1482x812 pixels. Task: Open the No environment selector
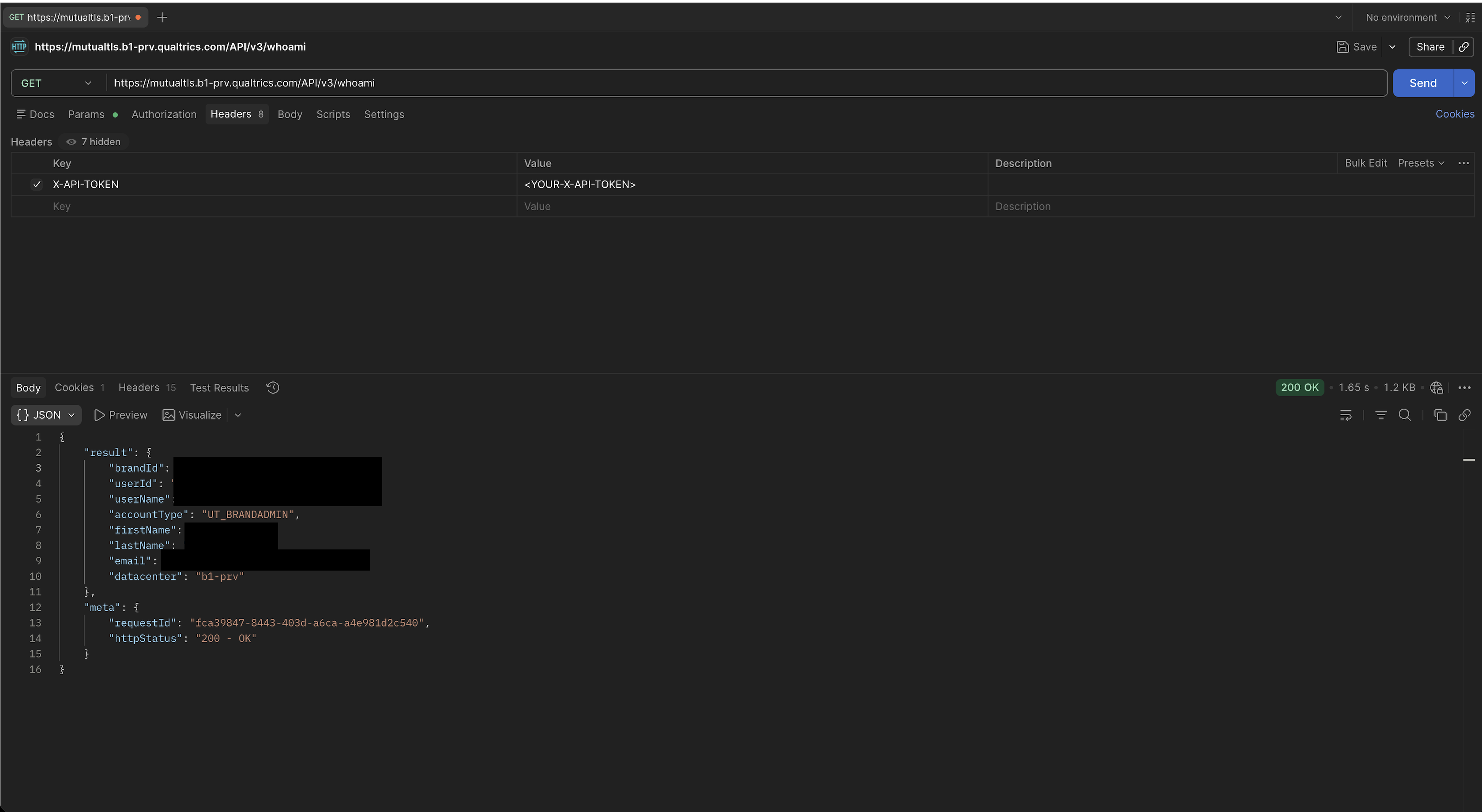click(1407, 17)
